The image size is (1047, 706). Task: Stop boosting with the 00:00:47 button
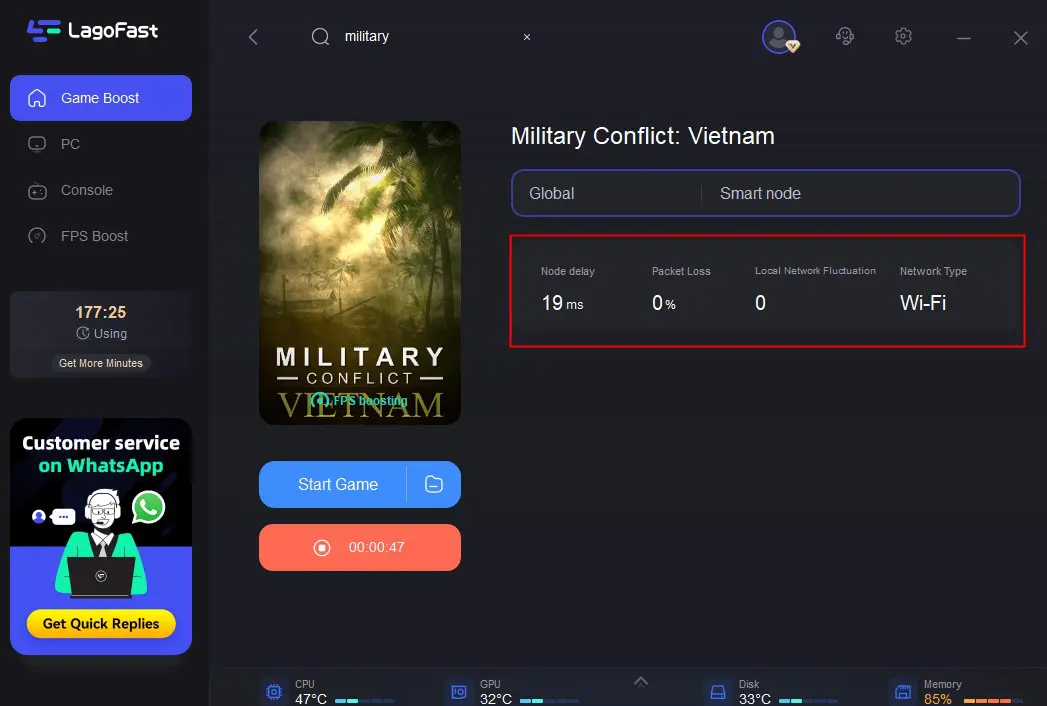click(x=360, y=547)
